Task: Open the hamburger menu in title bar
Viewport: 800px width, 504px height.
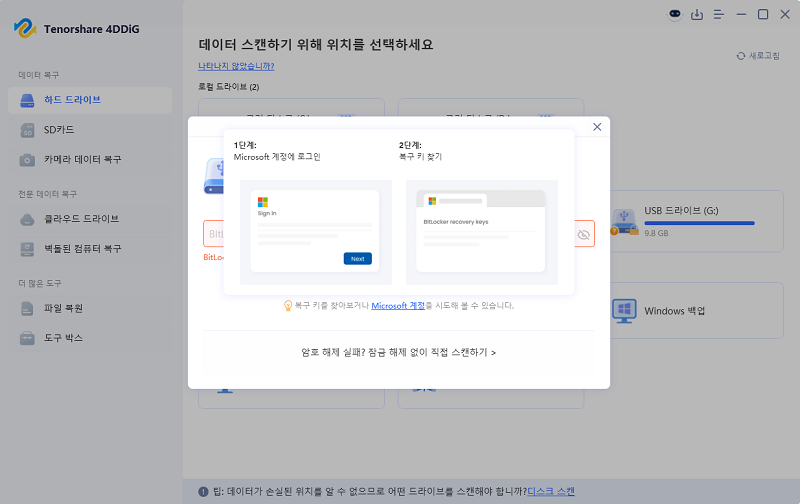Action: [718, 14]
